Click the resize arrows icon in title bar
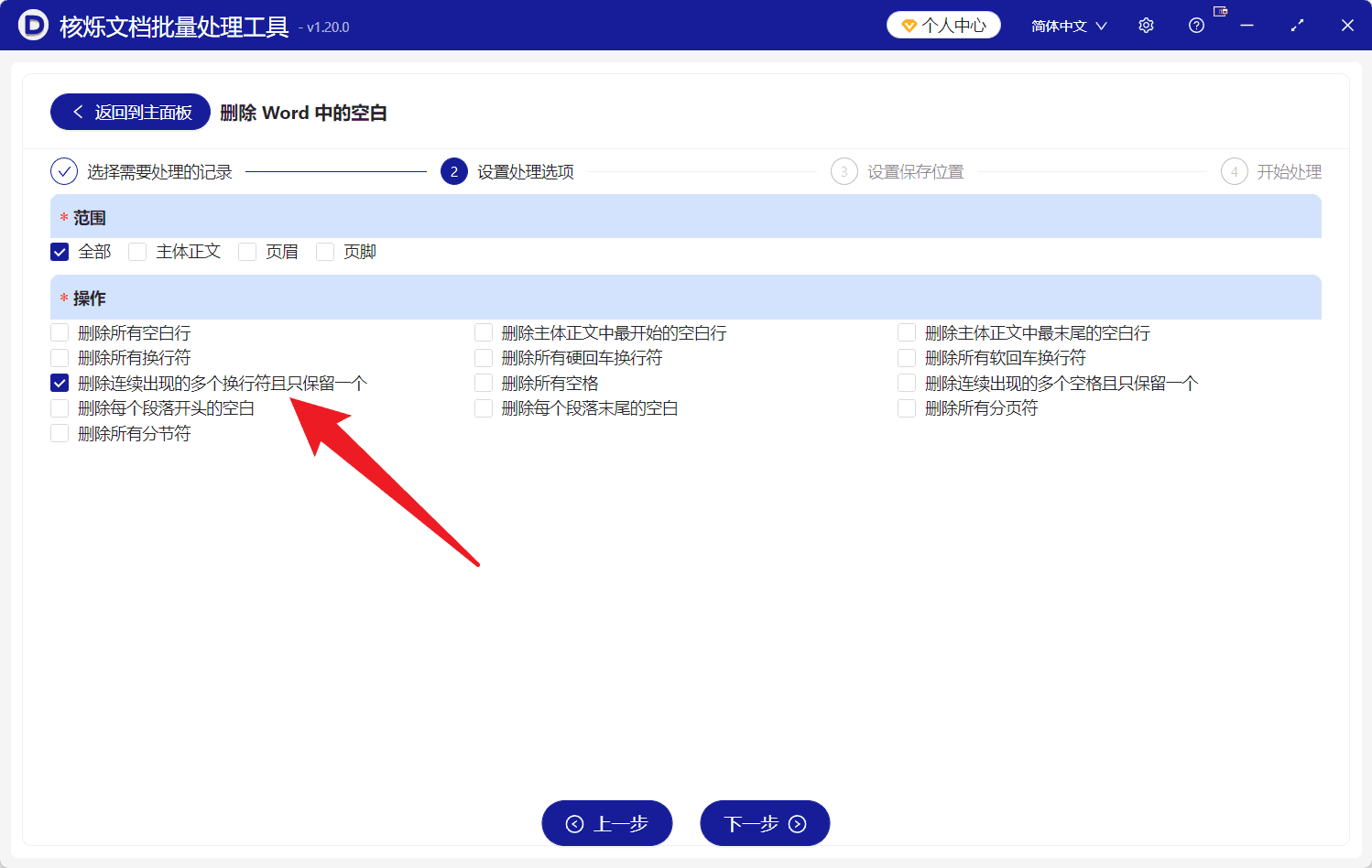This screenshot has height=868, width=1372. click(x=1297, y=25)
